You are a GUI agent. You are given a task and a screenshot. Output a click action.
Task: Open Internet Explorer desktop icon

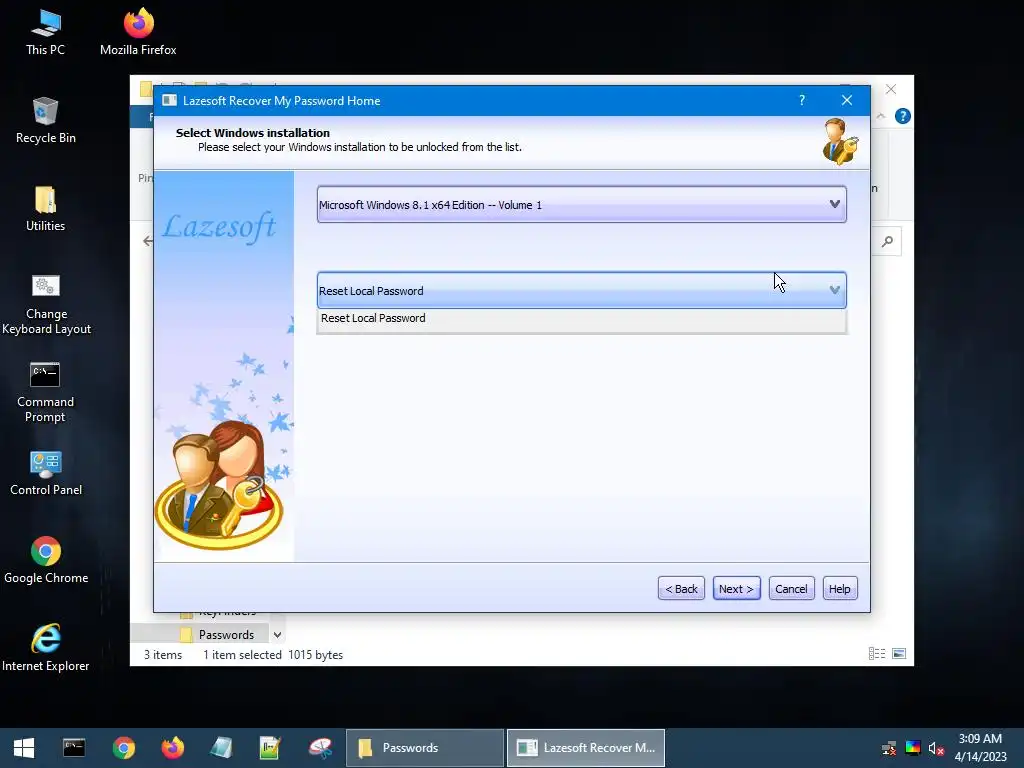[x=46, y=648]
